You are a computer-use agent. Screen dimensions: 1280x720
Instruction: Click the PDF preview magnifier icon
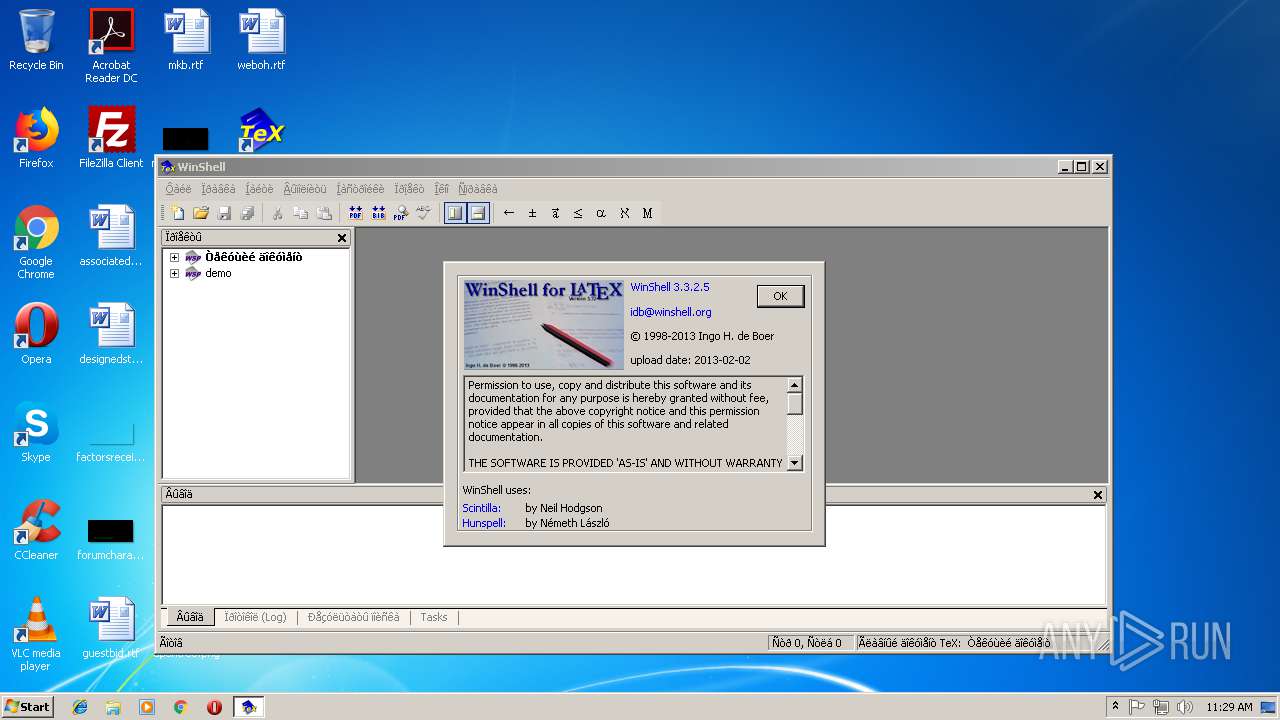pos(401,213)
